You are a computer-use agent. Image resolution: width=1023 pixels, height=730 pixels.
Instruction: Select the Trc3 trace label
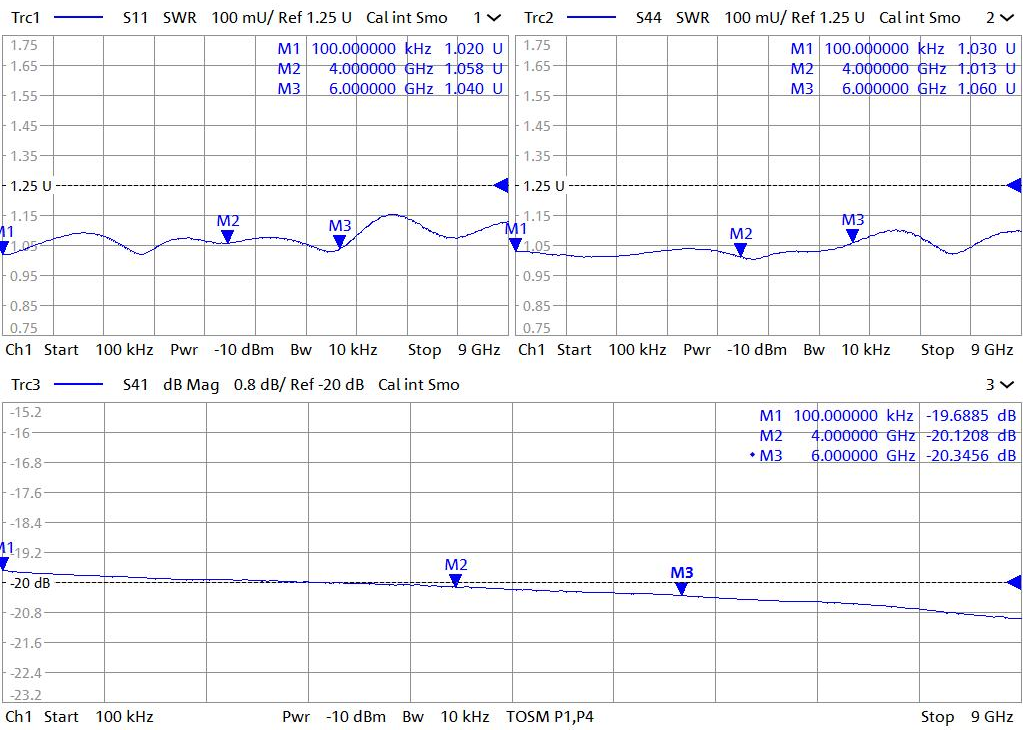coord(24,385)
